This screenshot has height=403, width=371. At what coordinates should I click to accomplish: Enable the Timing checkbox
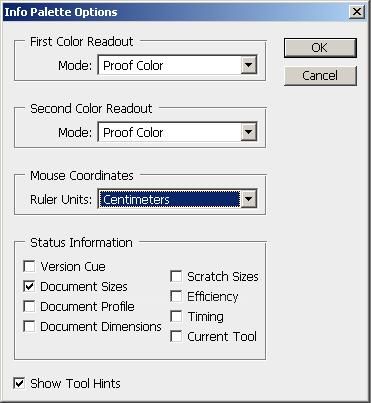point(176,316)
